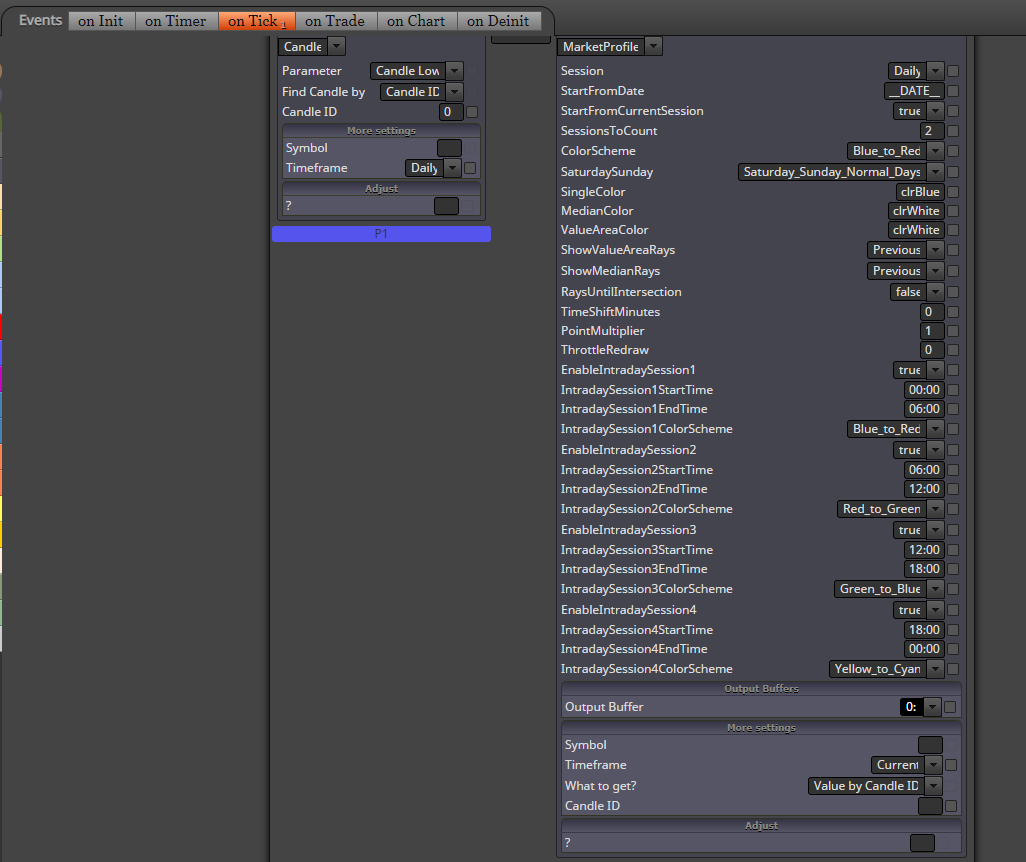The image size is (1026, 862).
Task: Check the Candle ID checkbox in Candle block
Action: [x=472, y=112]
